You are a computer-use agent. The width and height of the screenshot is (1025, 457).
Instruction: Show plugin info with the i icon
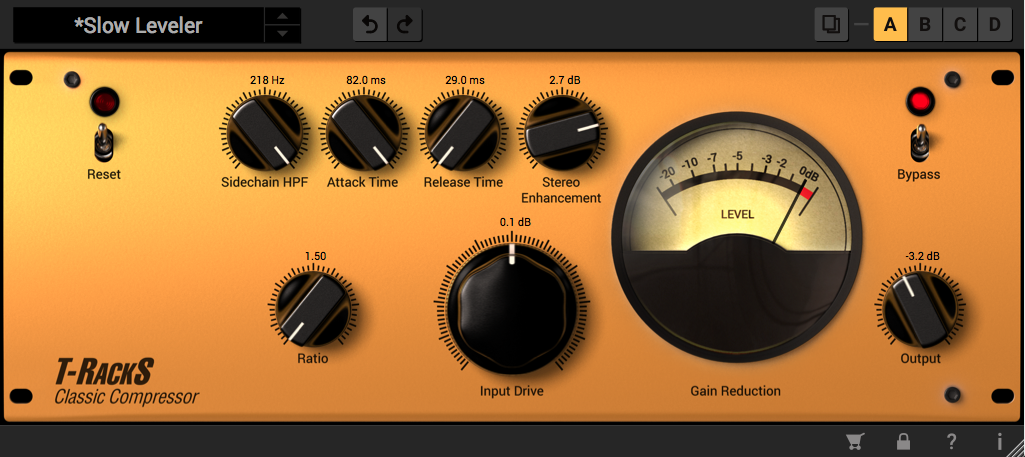click(x=1000, y=442)
